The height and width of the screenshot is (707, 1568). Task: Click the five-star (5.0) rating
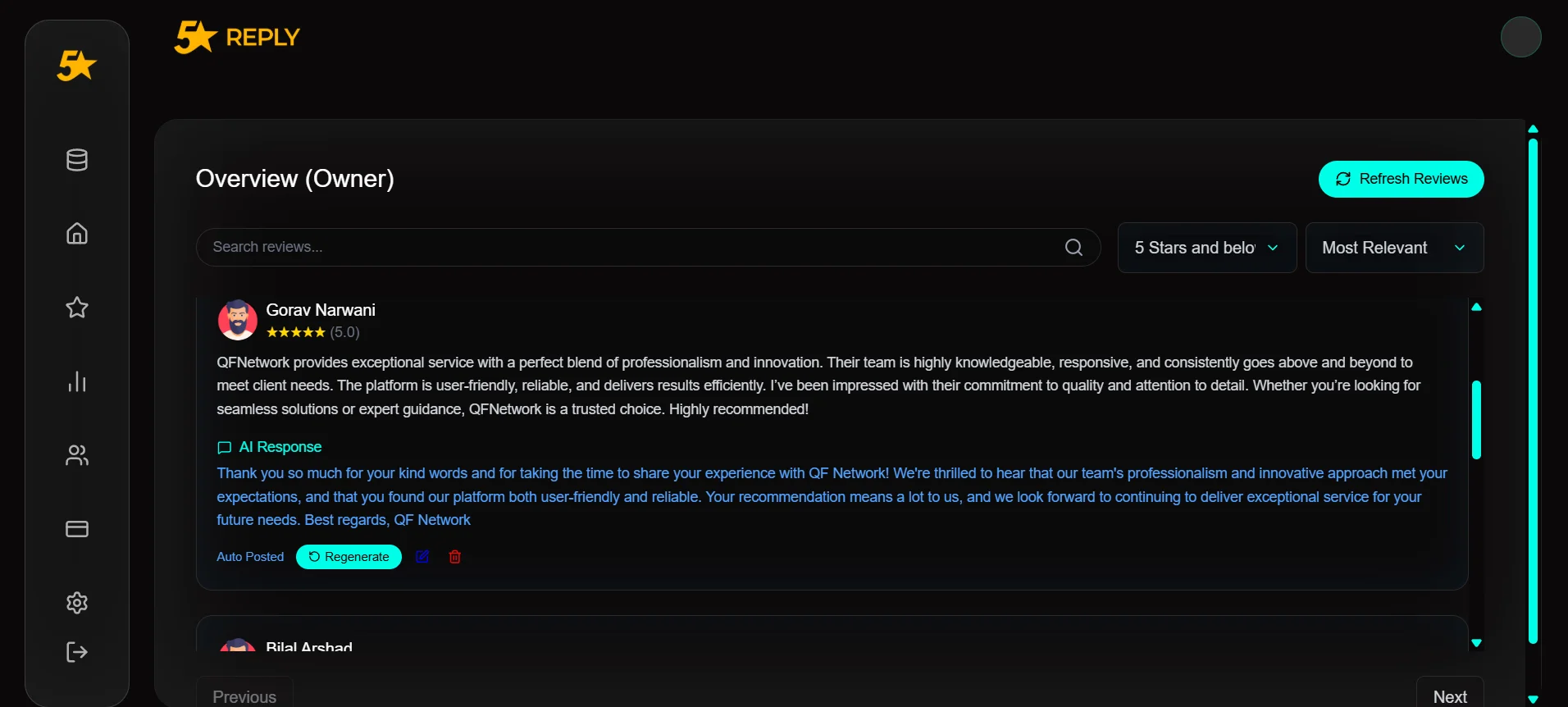pos(312,332)
